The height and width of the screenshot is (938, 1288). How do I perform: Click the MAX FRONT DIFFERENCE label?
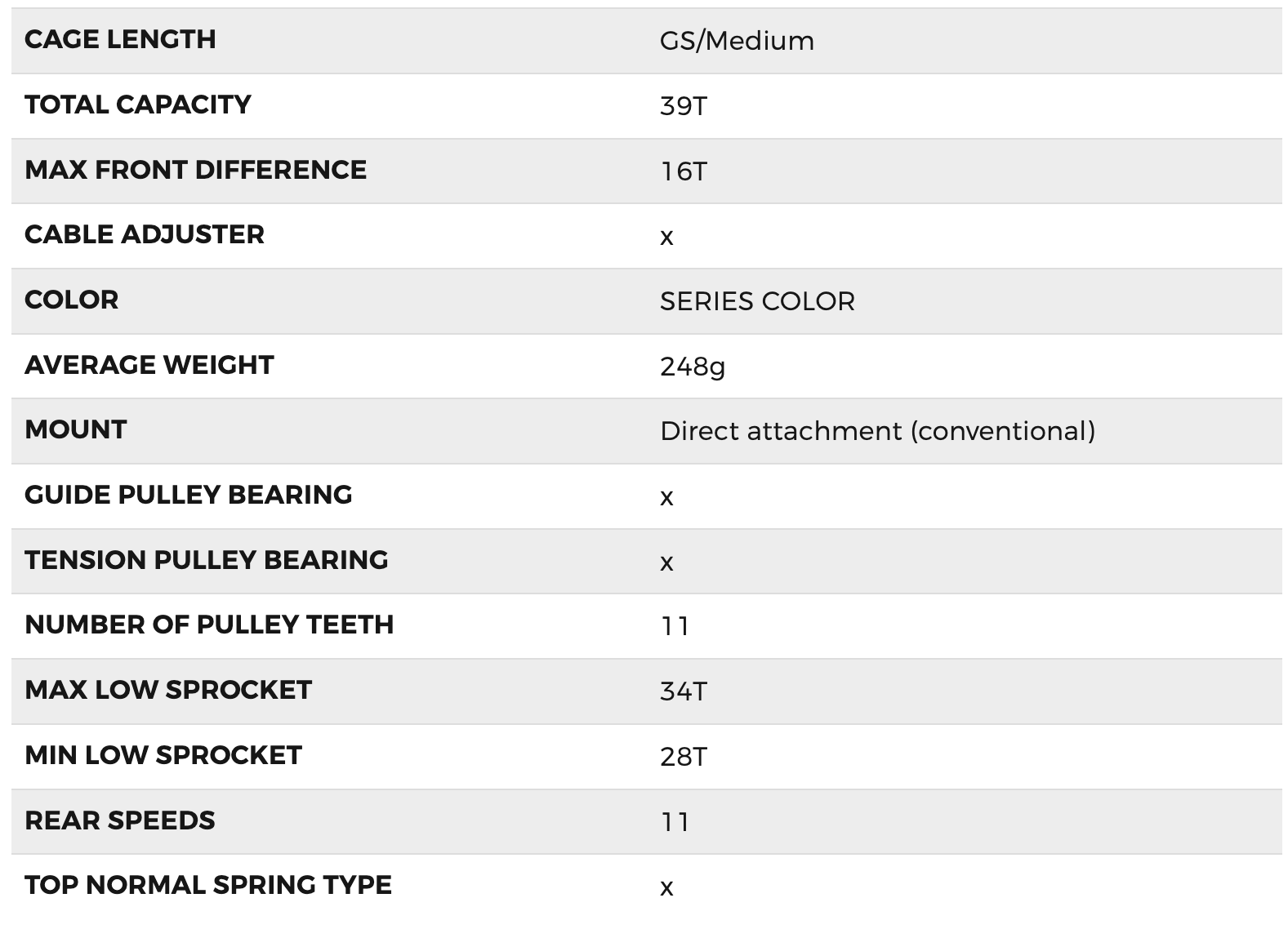pos(196,170)
